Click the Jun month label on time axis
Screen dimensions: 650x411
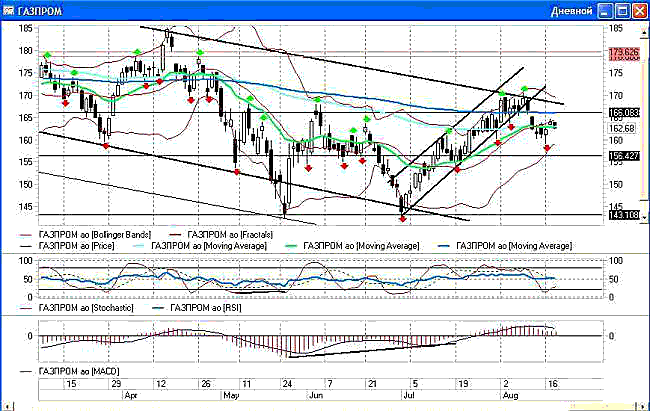click(316, 396)
